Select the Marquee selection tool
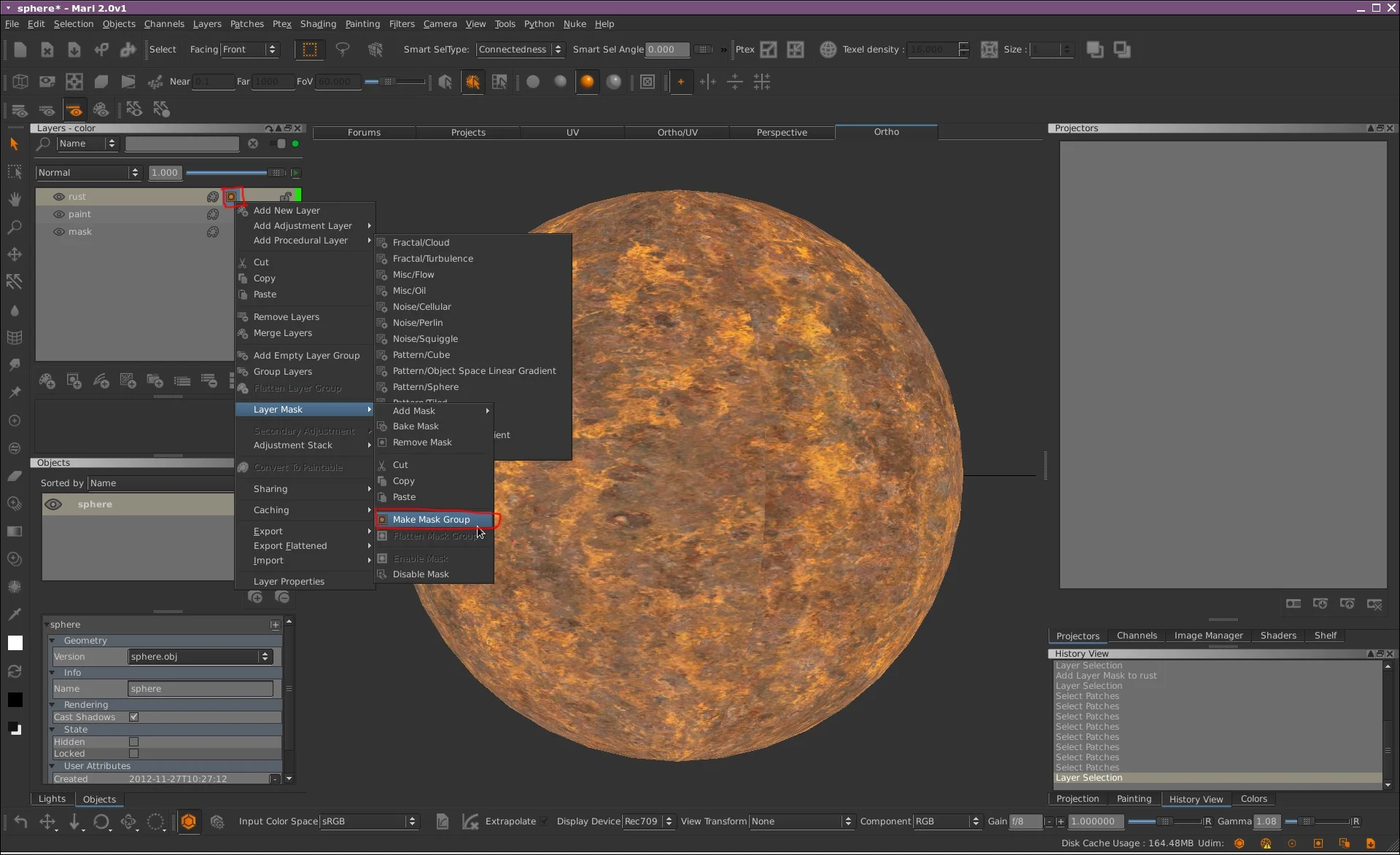1400x855 pixels. click(15, 171)
